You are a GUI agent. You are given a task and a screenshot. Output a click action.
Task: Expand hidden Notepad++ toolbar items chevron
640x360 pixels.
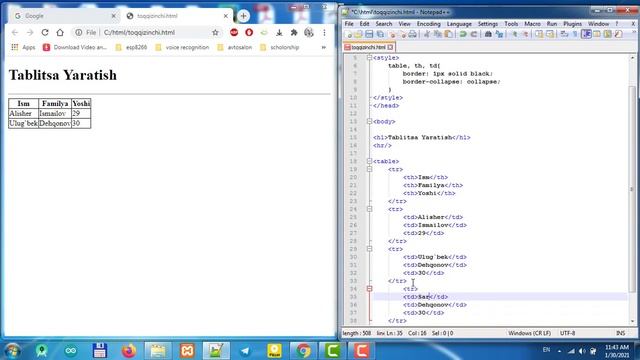[633, 32]
